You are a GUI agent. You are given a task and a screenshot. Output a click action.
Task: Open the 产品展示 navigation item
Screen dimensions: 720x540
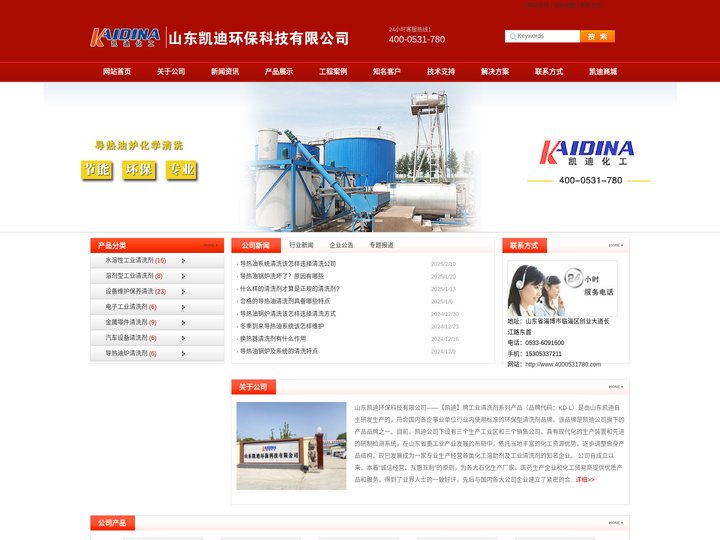pos(279,72)
